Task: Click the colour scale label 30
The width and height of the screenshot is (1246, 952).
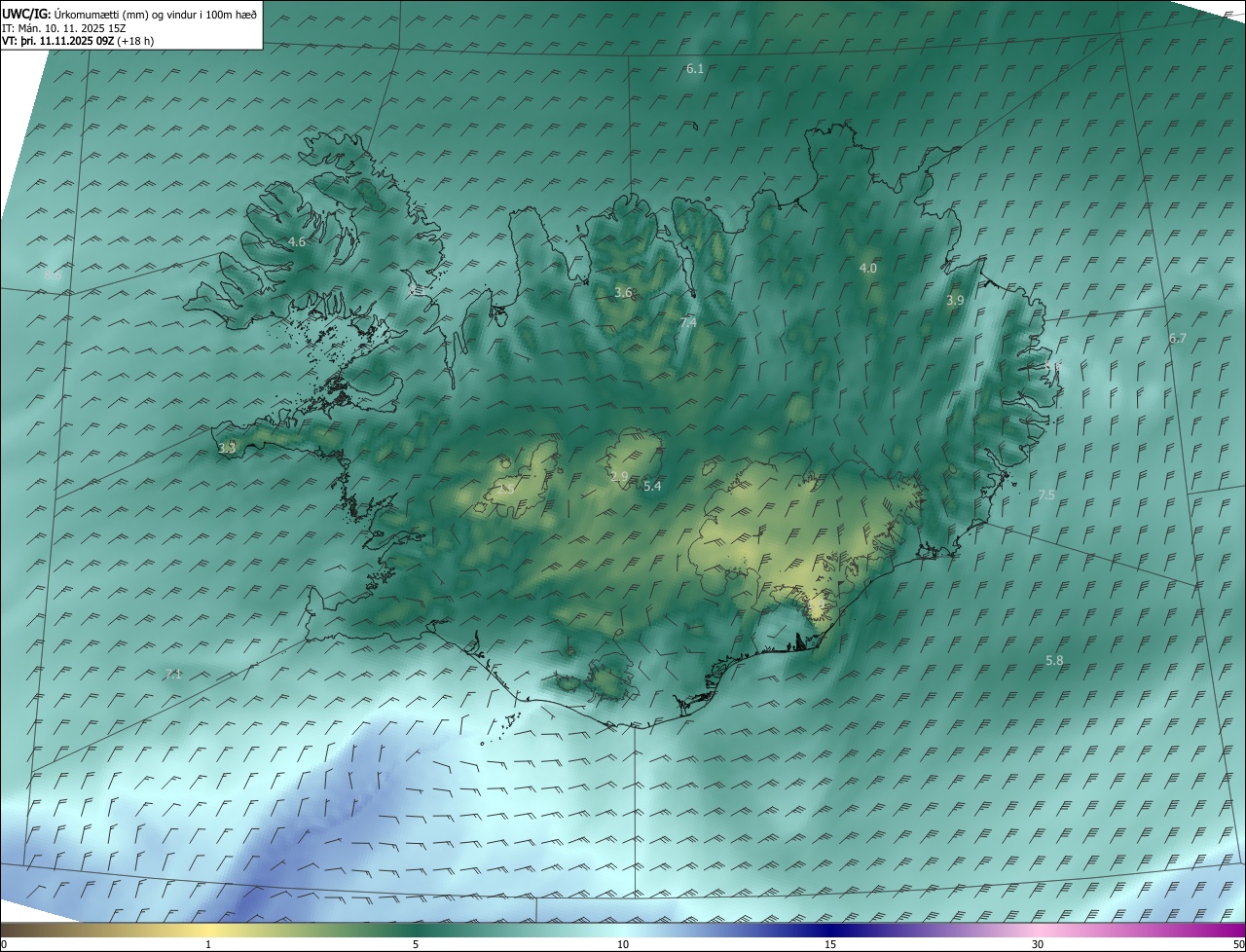Action: click(1038, 944)
